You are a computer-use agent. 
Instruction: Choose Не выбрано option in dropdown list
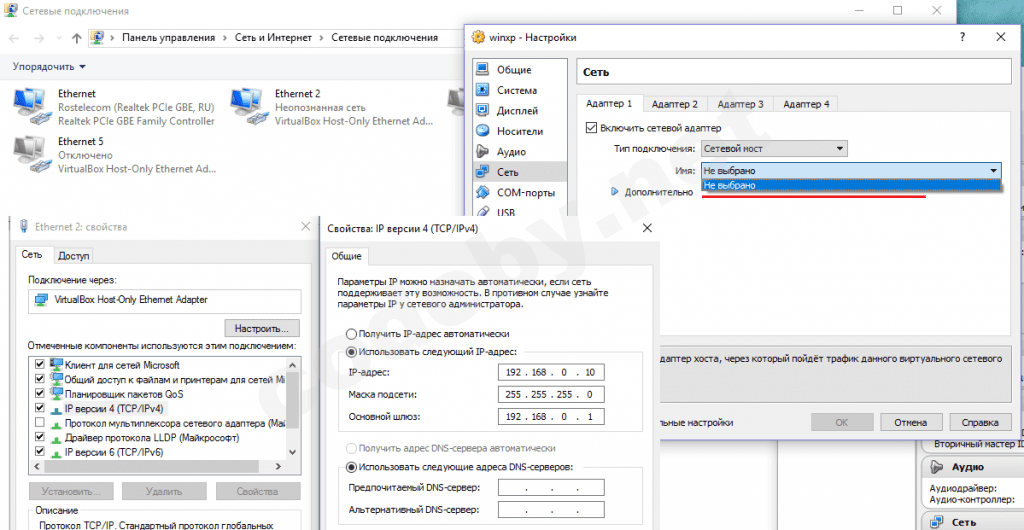850,186
